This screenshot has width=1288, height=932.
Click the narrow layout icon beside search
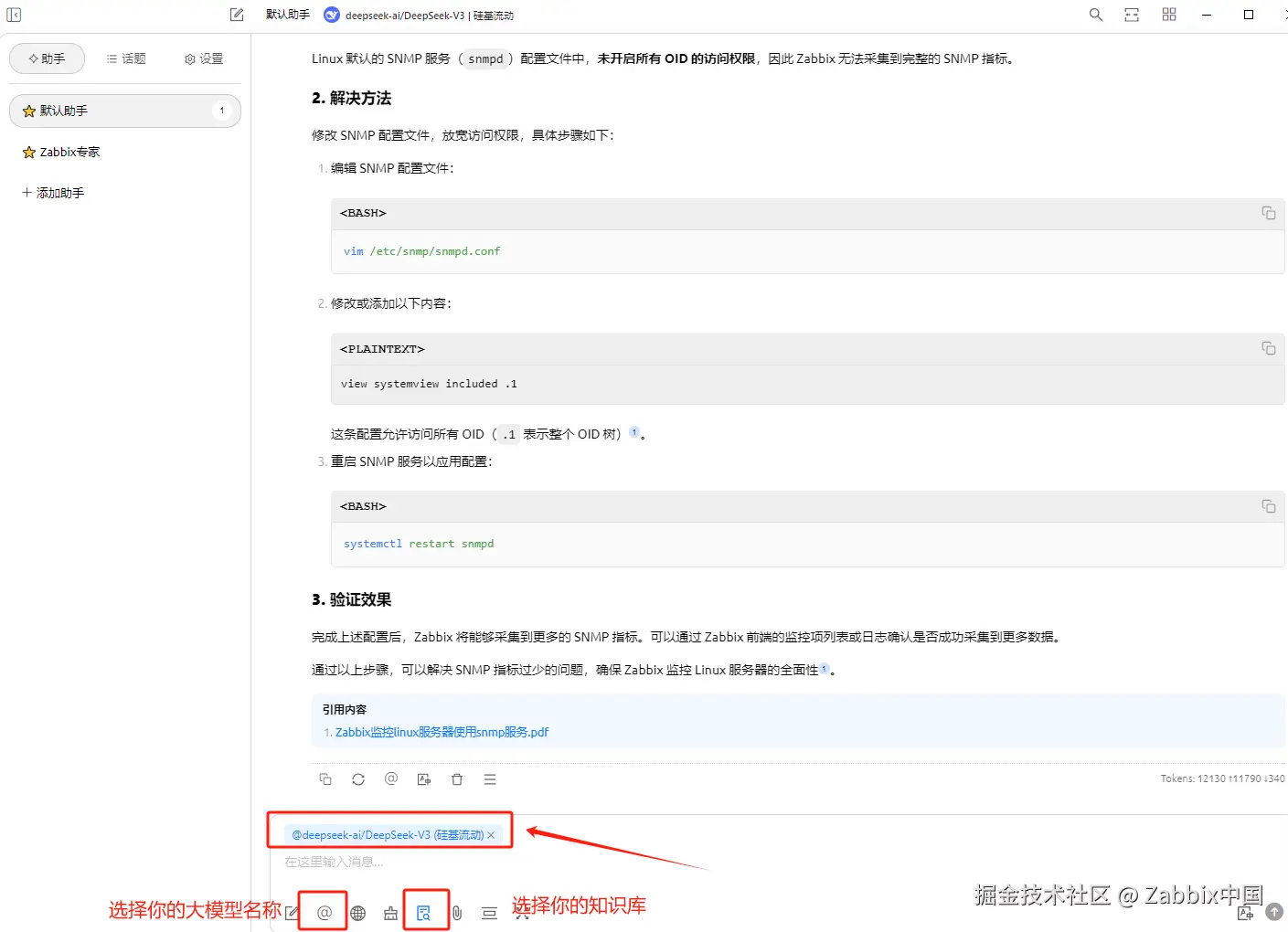pyautogui.click(x=1132, y=15)
